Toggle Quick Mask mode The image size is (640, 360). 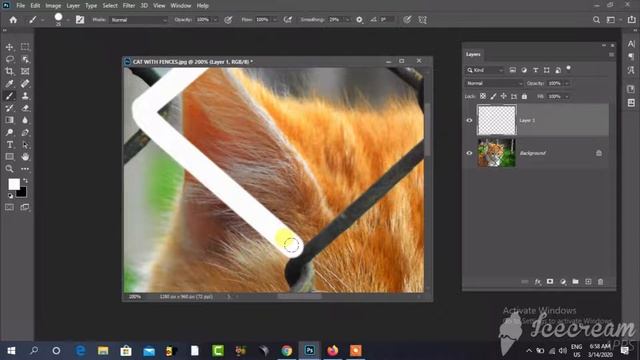pyautogui.click(x=9, y=207)
